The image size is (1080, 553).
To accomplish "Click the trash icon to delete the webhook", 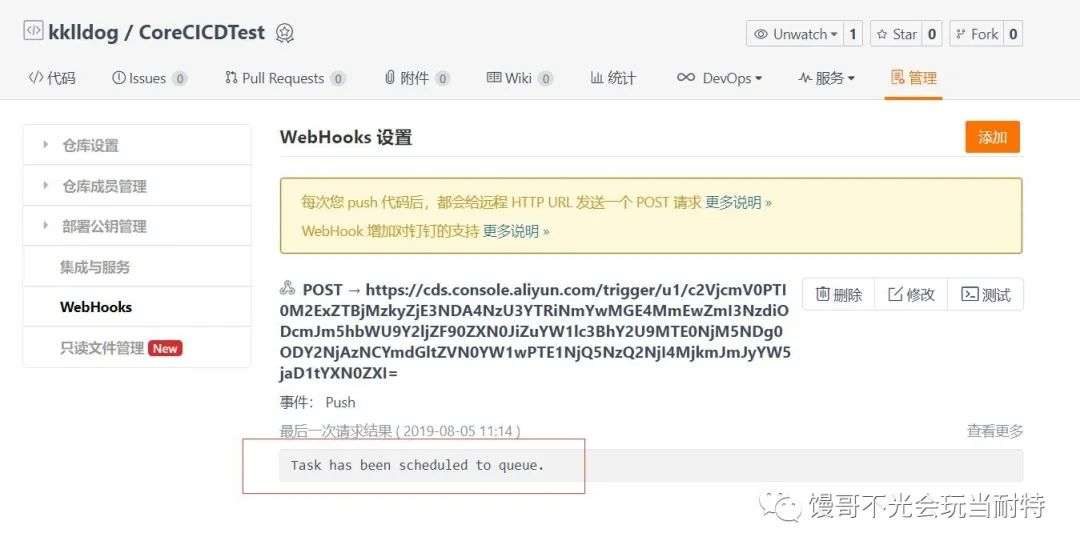I will click(x=822, y=294).
